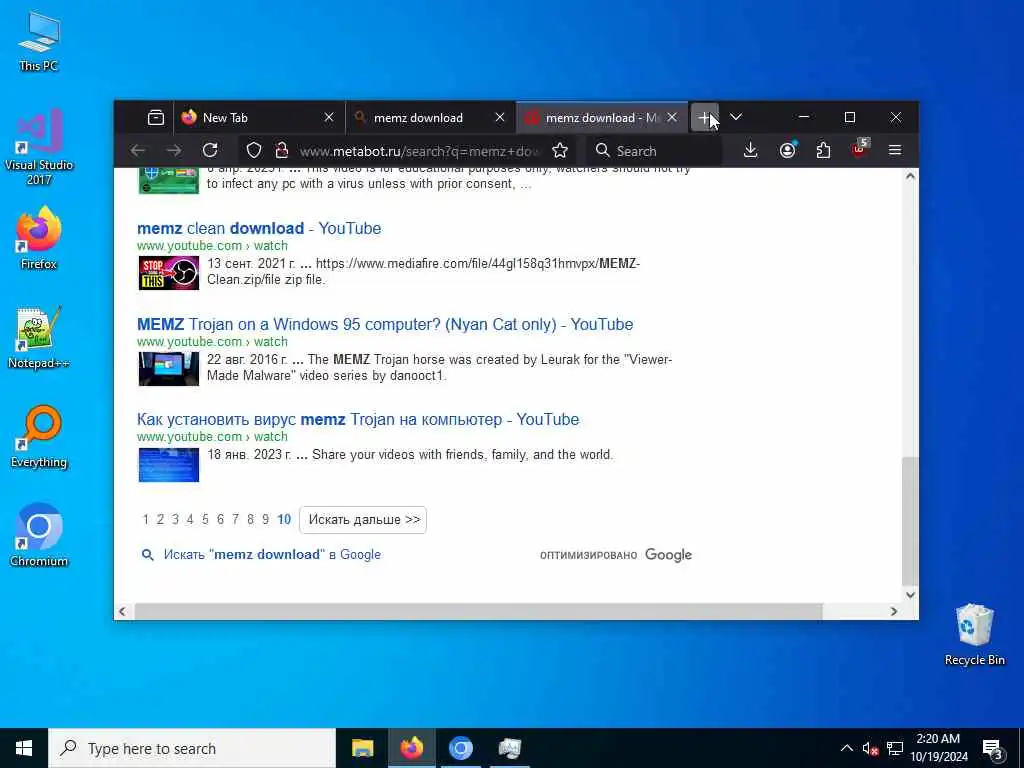1024x768 pixels.
Task: Reload the current page
Action: click(x=210, y=150)
